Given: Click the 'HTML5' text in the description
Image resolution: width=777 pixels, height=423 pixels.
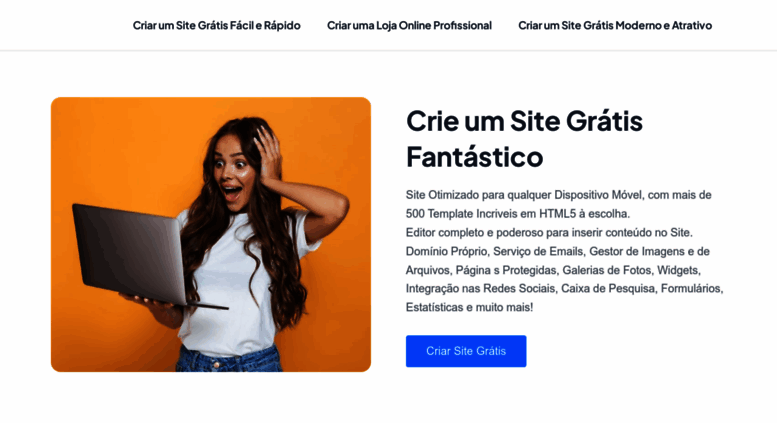Looking at the screenshot, I should (557, 214).
